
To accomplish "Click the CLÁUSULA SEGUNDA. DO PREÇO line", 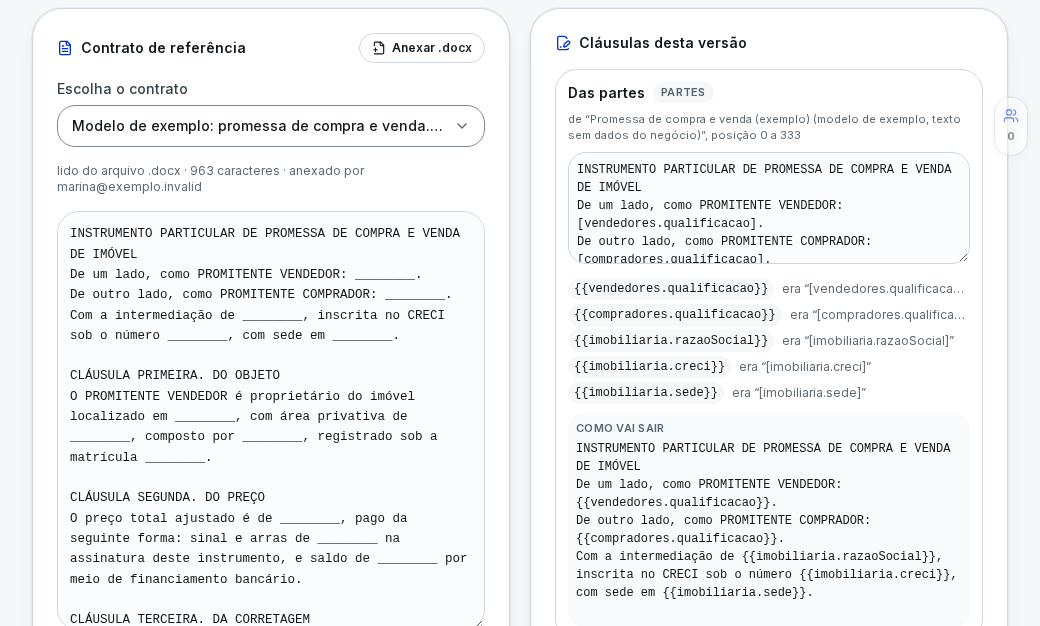I will tap(167, 497).
